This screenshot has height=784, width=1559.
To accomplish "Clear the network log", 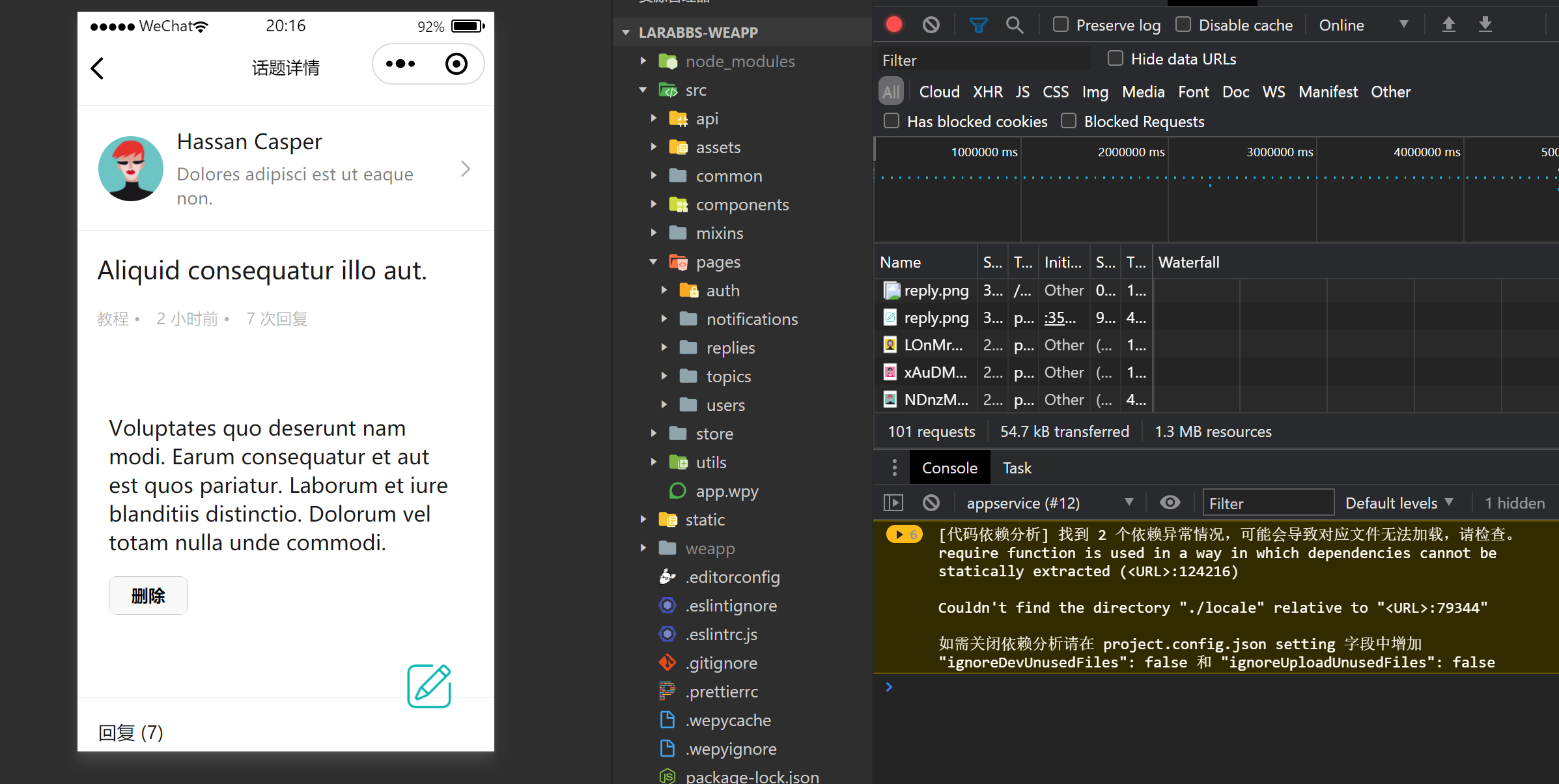I will point(931,25).
